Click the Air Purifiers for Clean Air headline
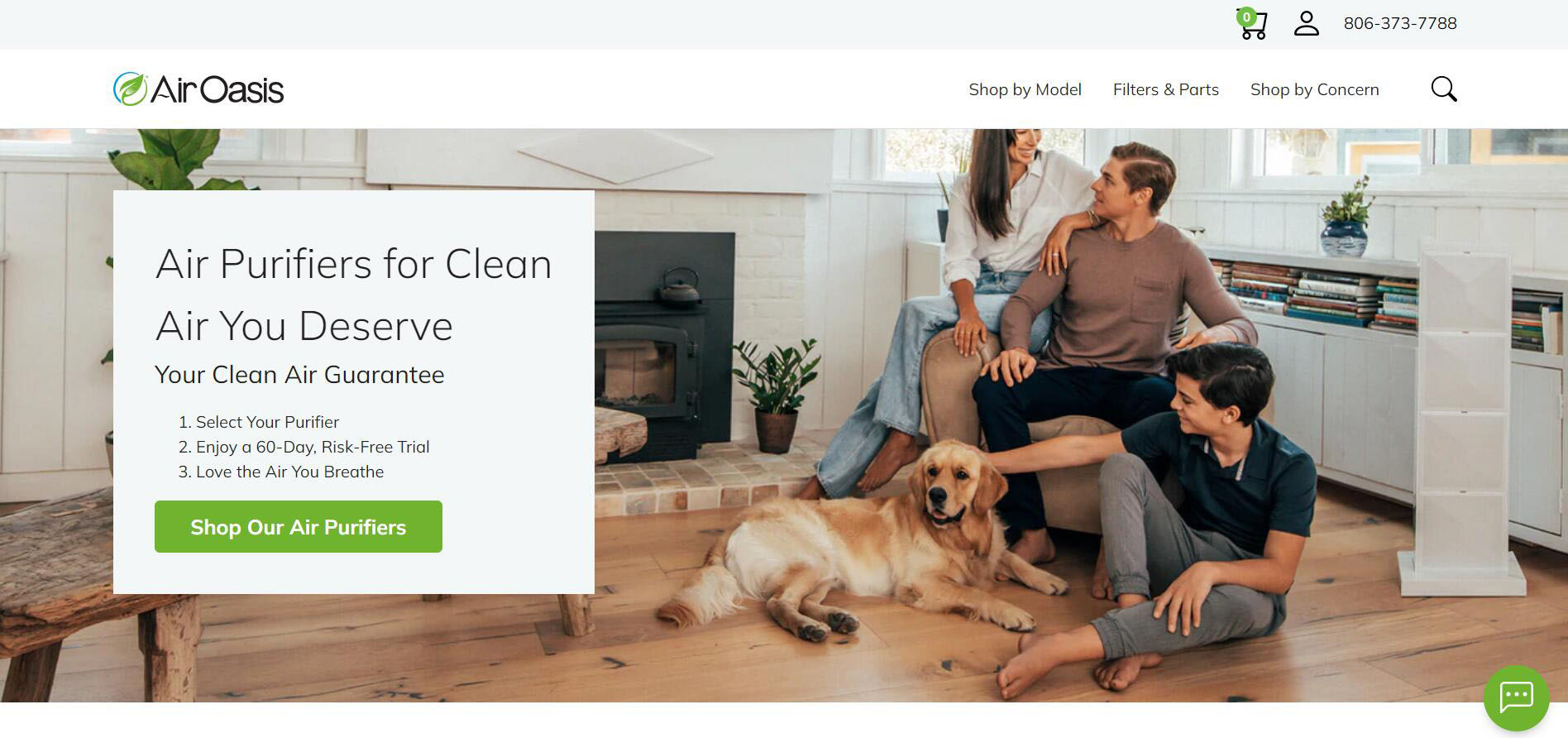This screenshot has width=1568, height=738. click(353, 295)
